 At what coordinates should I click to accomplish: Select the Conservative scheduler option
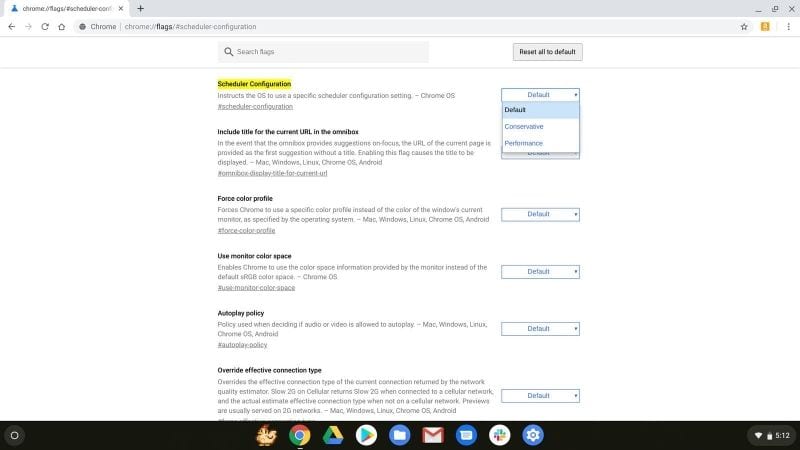[x=524, y=127]
